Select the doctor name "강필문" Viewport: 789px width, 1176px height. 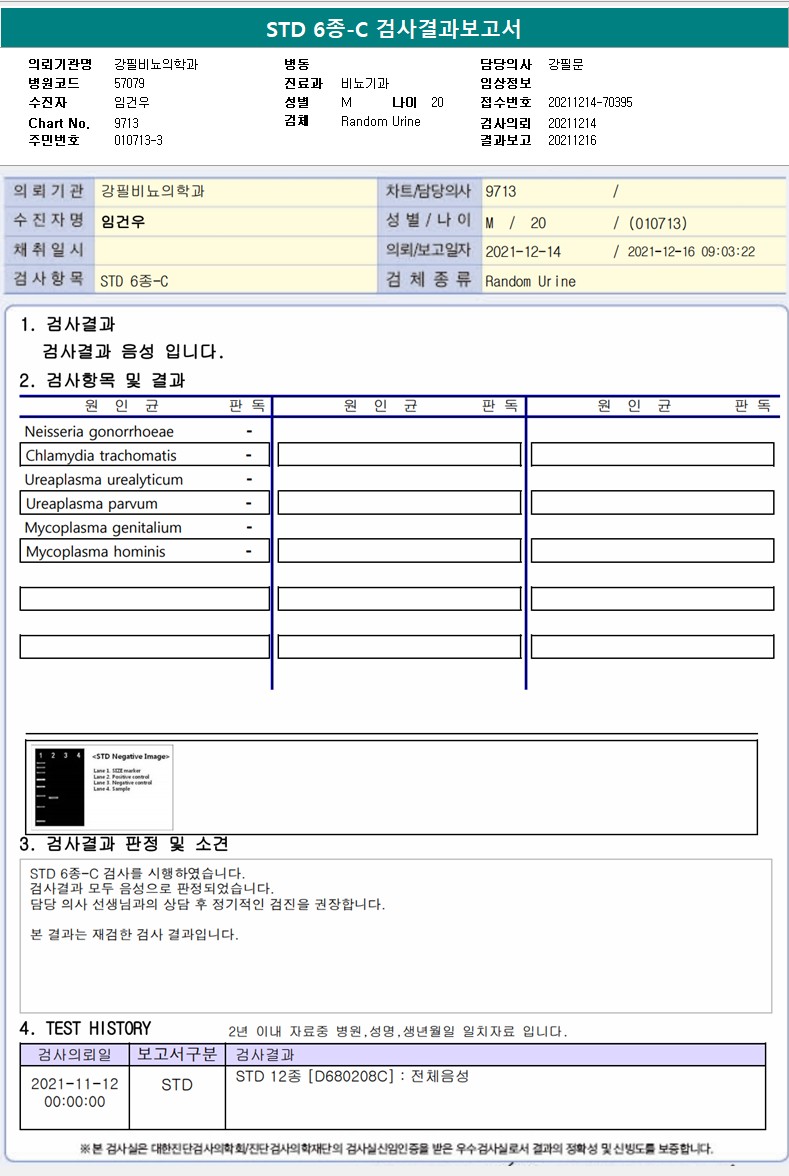[x=566, y=64]
